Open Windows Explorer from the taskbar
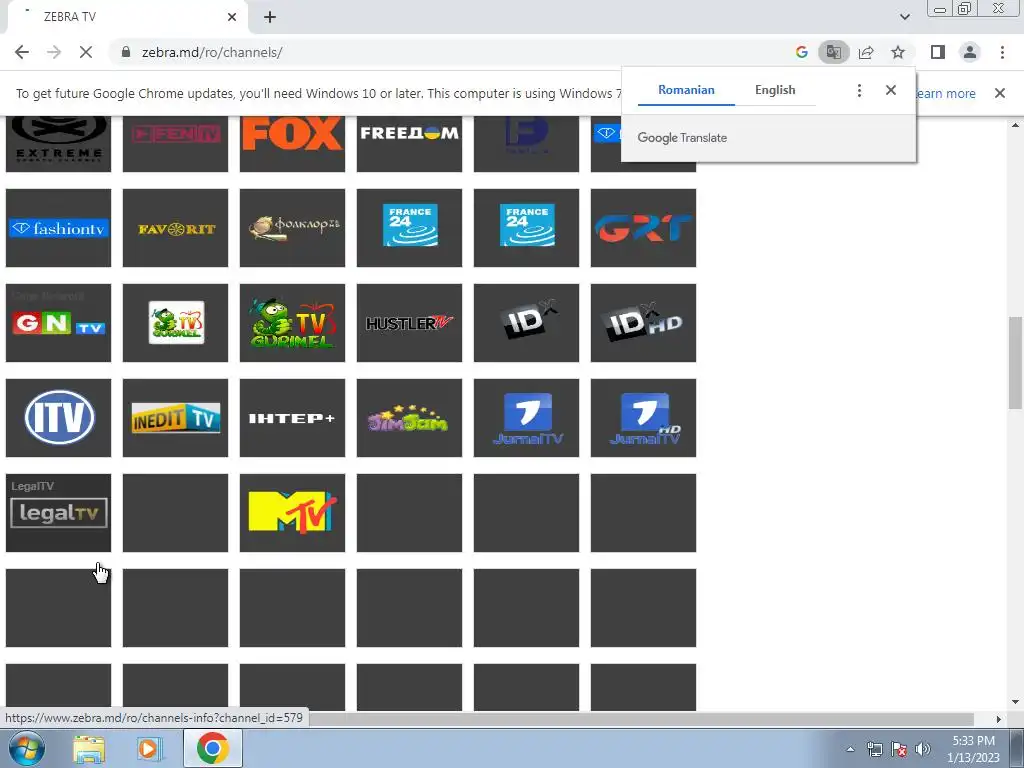 pyautogui.click(x=89, y=749)
